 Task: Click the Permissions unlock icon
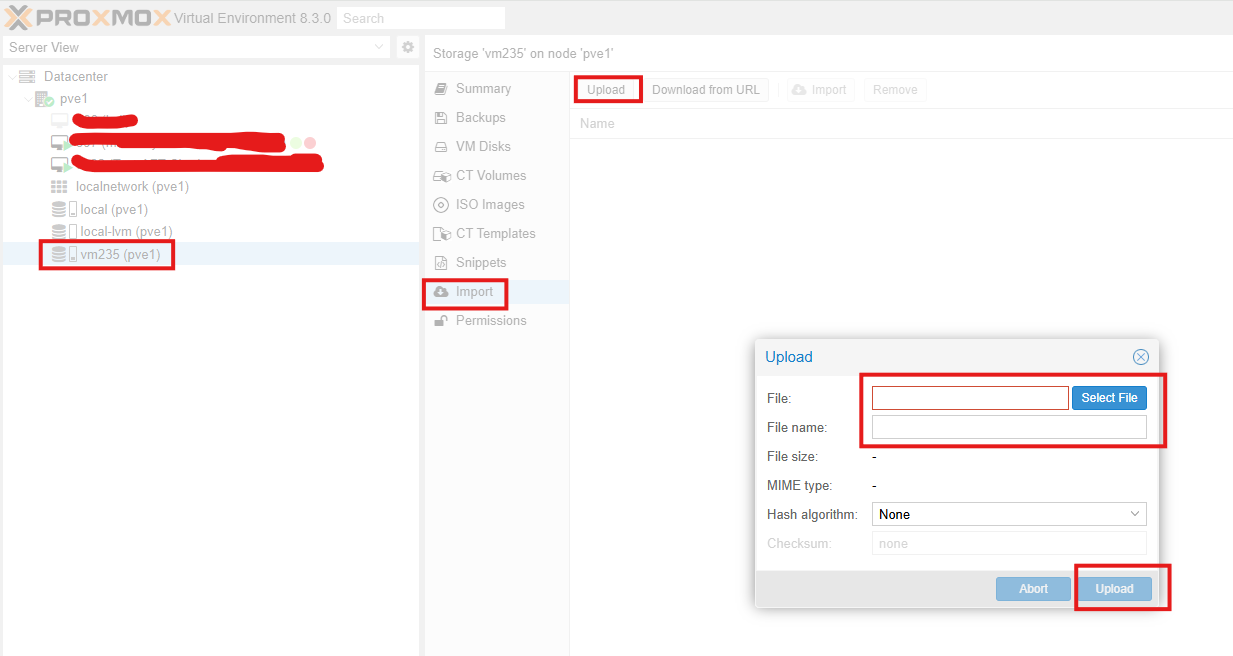pos(440,321)
